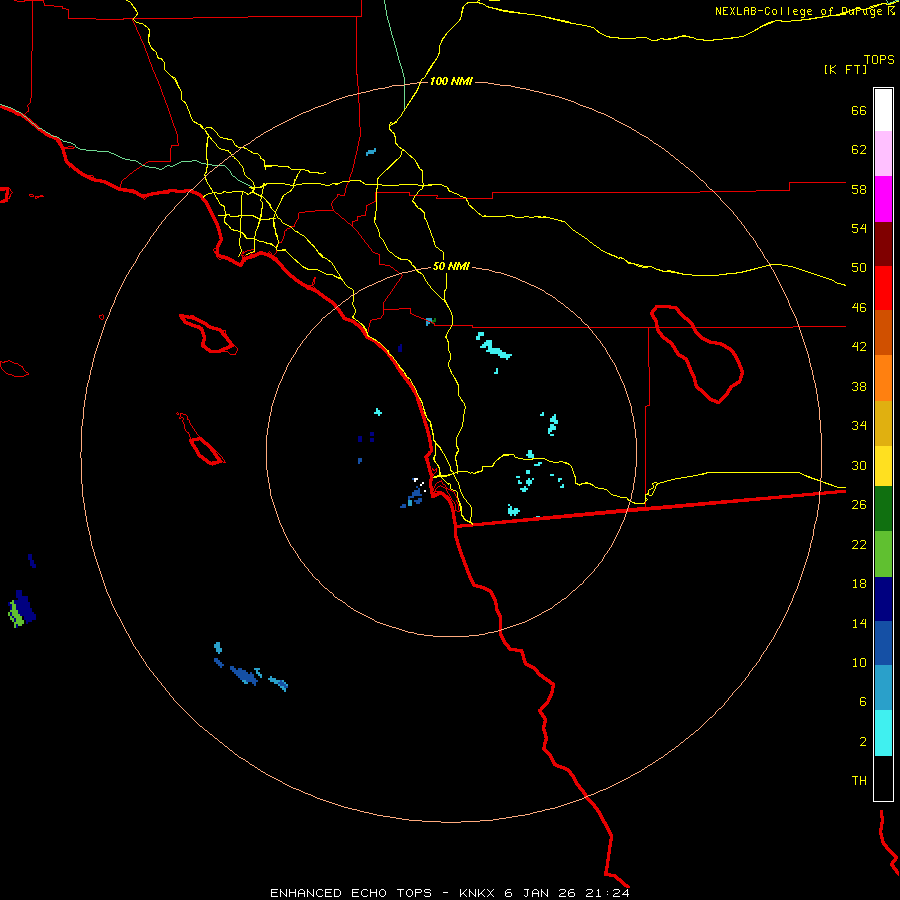Click the legend value "62"
Screen dimensions: 900x900
click(859, 150)
